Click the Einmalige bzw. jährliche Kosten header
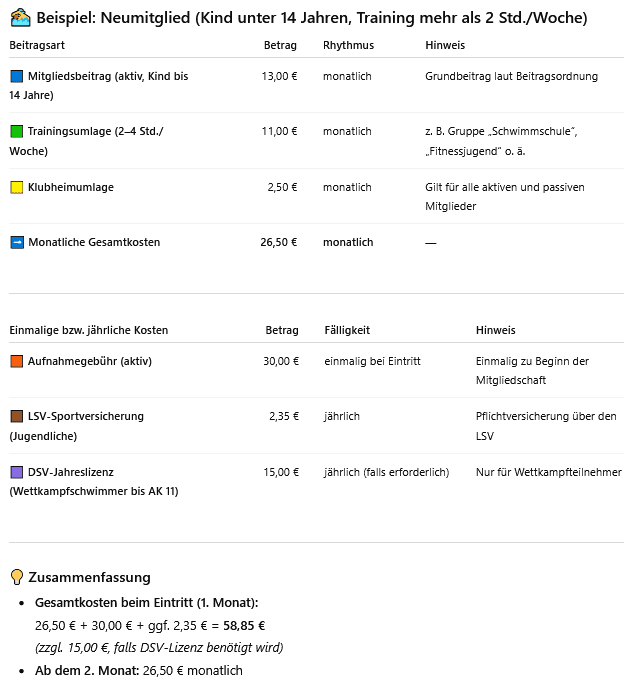625x687 pixels. pos(89,330)
